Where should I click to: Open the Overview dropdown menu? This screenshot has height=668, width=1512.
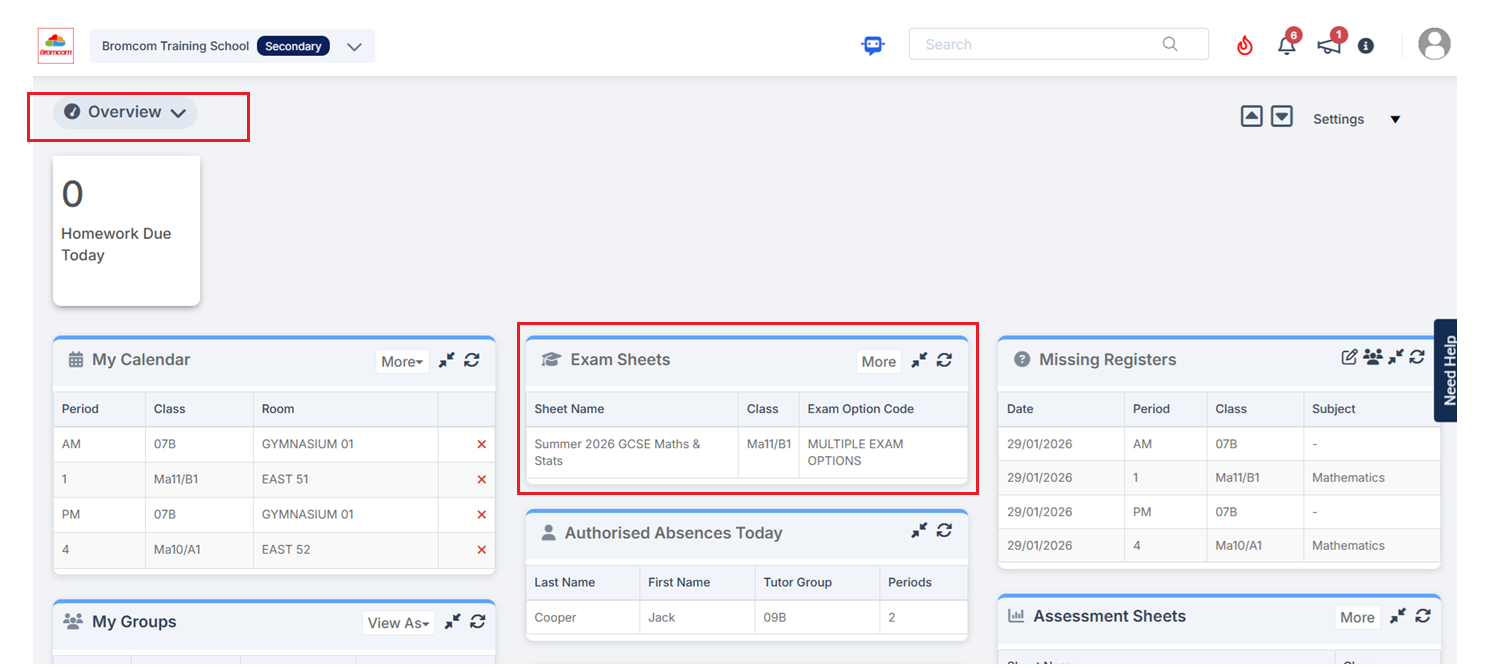(126, 112)
